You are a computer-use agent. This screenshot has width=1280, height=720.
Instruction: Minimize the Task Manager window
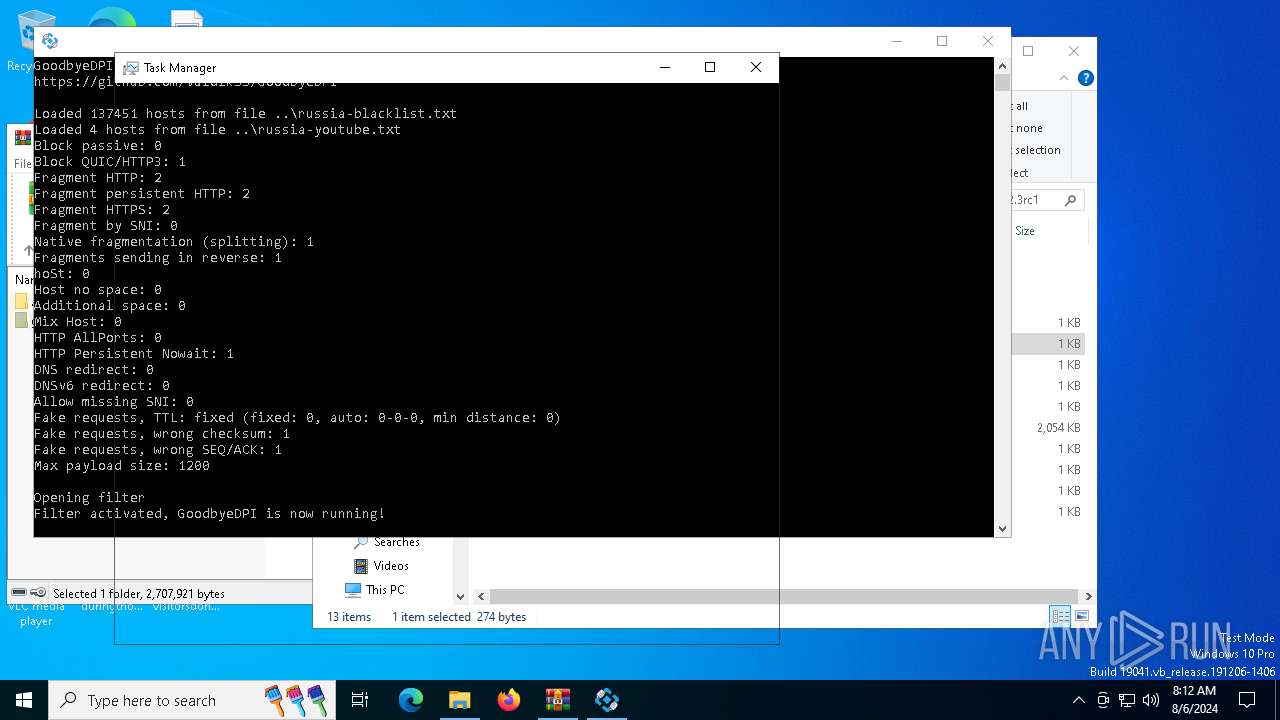tap(664, 67)
